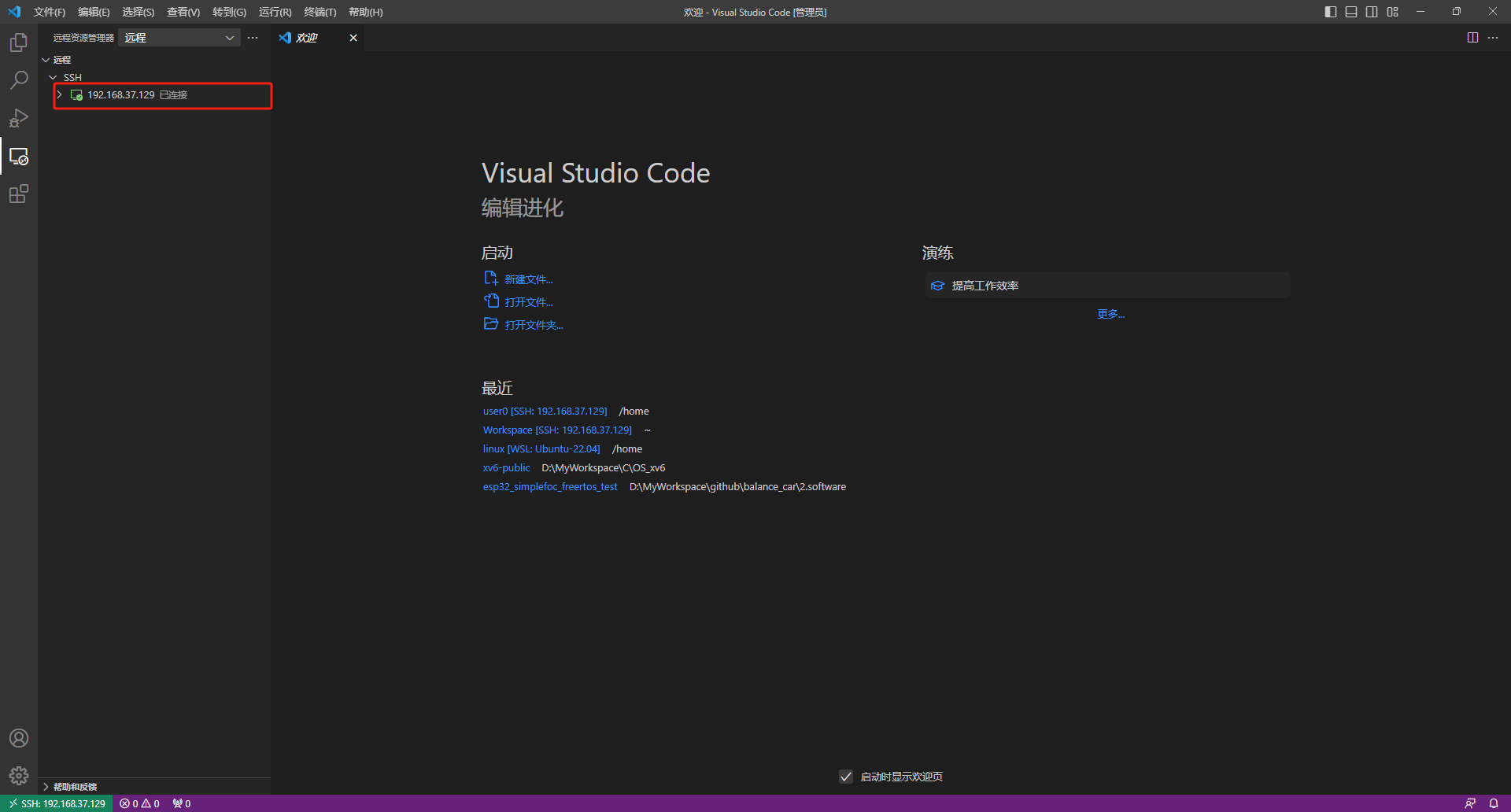Open the Explorer view in activity bar

pos(19,42)
